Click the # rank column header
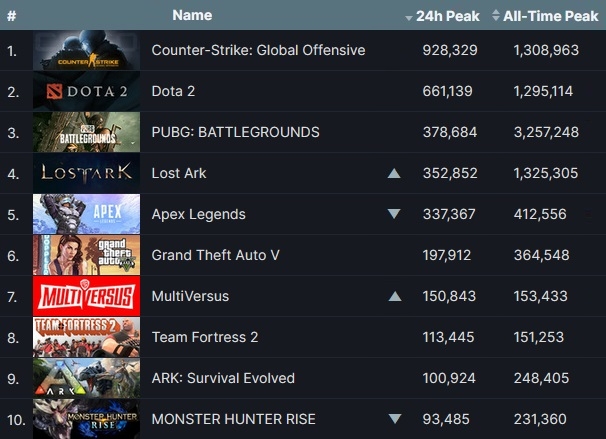Viewport: 606px width, 439px height. coord(12,16)
